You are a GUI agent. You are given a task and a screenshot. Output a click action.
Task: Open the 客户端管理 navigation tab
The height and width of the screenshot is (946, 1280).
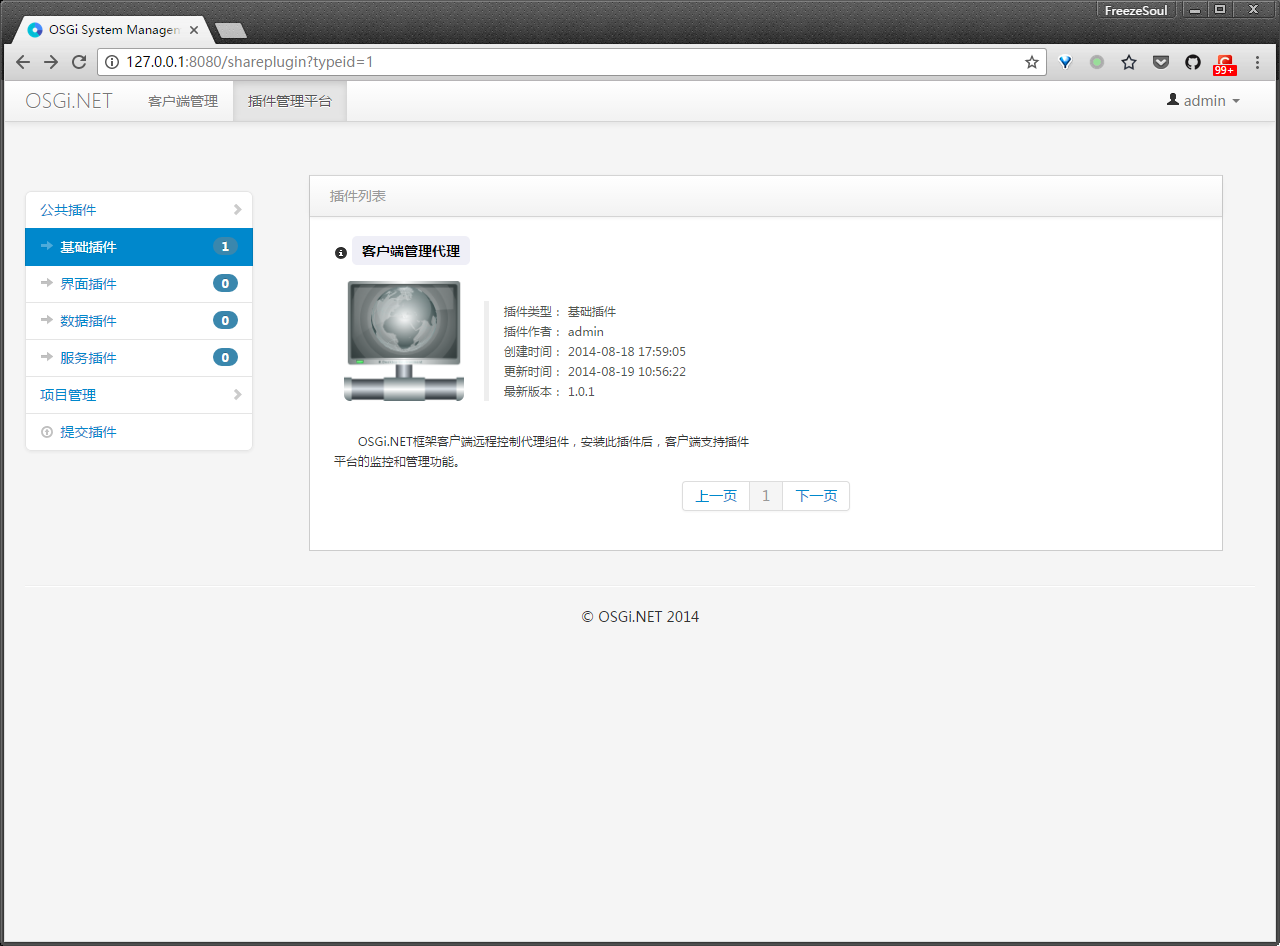tap(183, 101)
